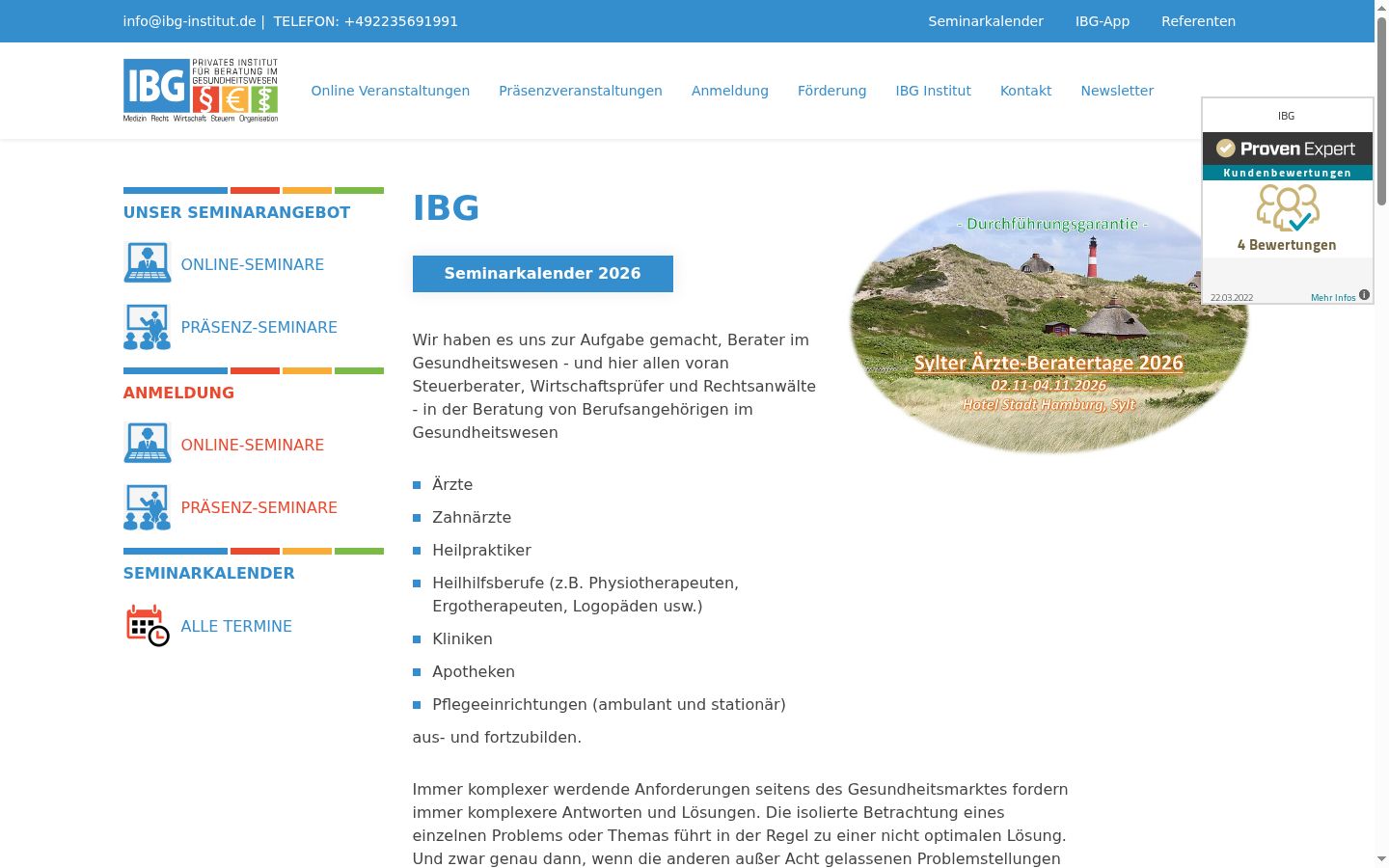Image resolution: width=1389 pixels, height=868 pixels.
Task: Click the IBG institute logo
Action: click(x=201, y=91)
